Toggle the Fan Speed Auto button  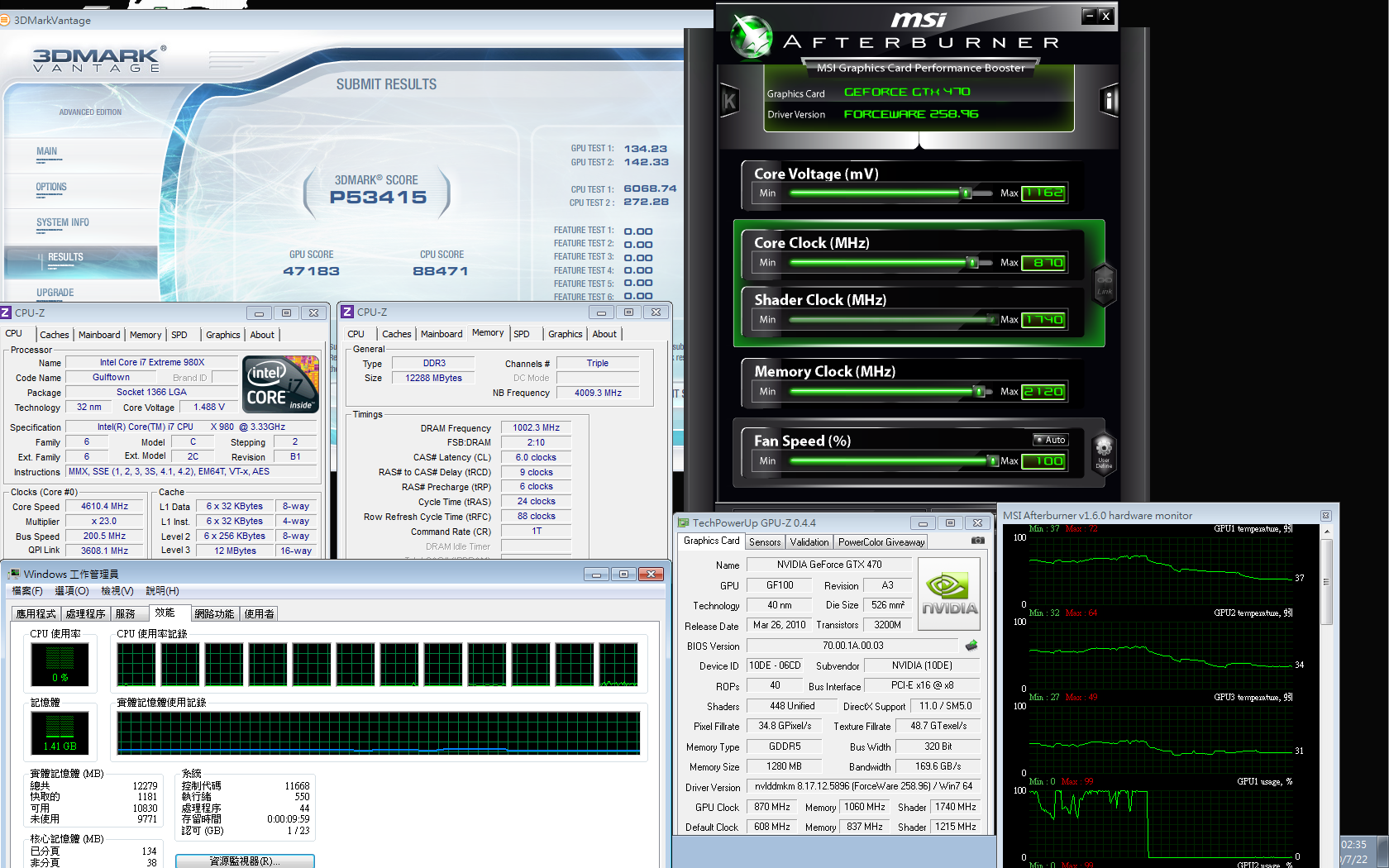(1051, 440)
